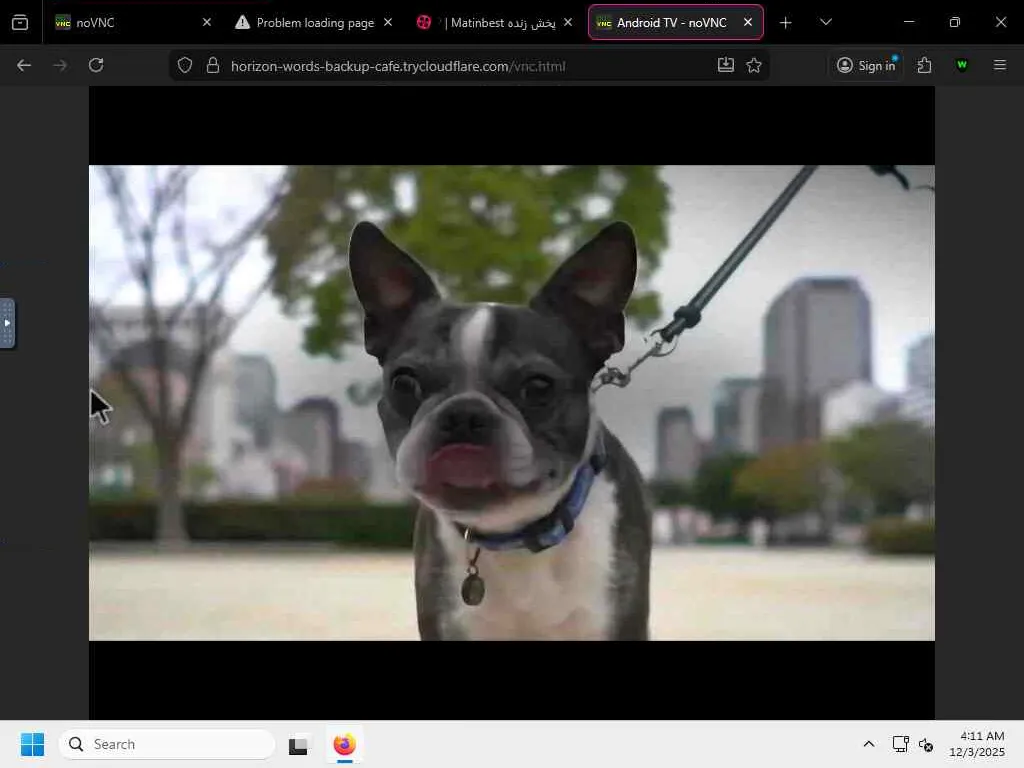Bookmark this page with the star icon
The image size is (1024, 768).
(754, 65)
